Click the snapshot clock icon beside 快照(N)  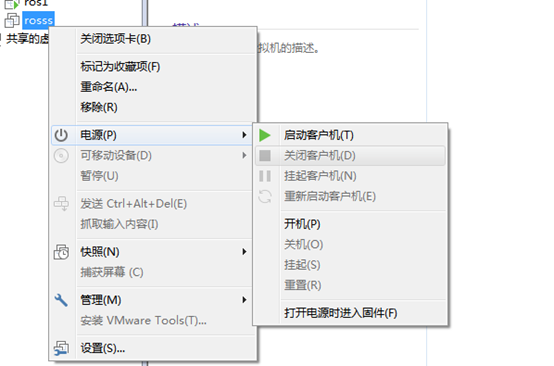(61, 252)
